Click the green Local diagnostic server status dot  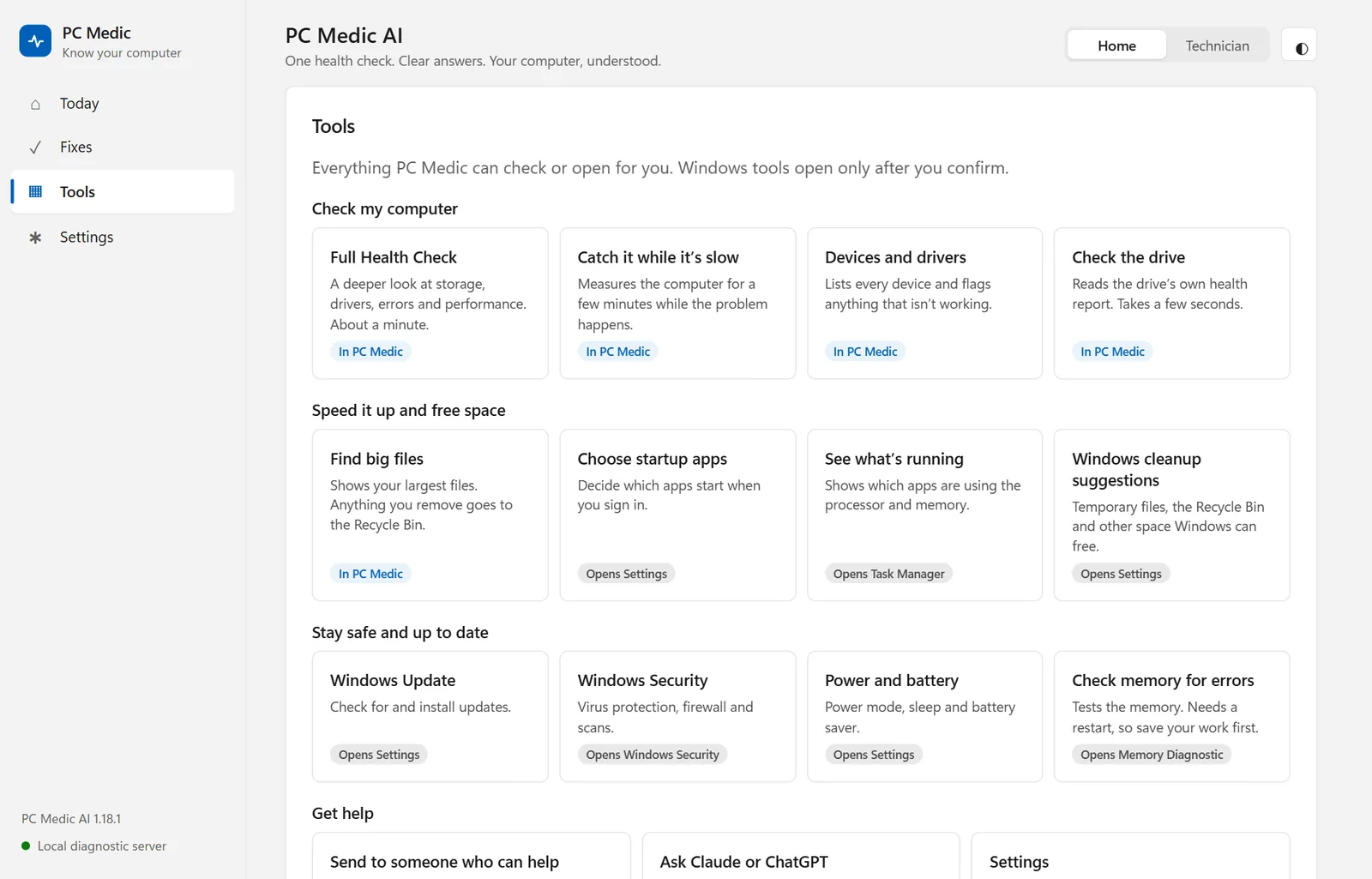(26, 846)
